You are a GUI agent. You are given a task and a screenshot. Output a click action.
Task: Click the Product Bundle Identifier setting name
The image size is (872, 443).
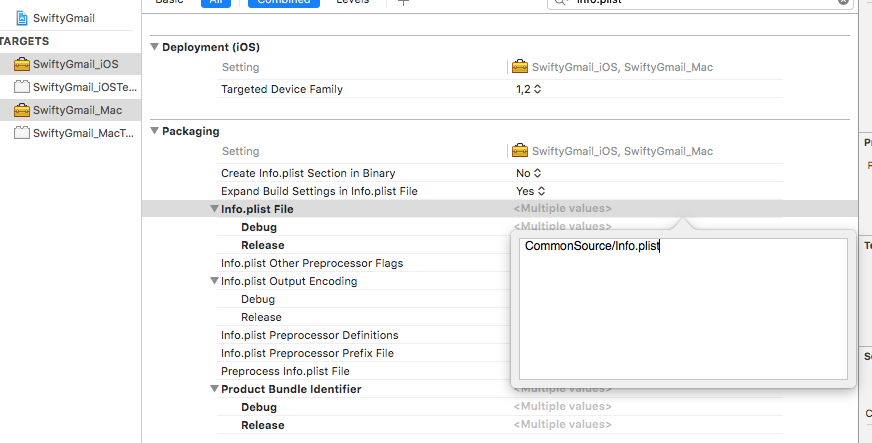tap(291, 389)
